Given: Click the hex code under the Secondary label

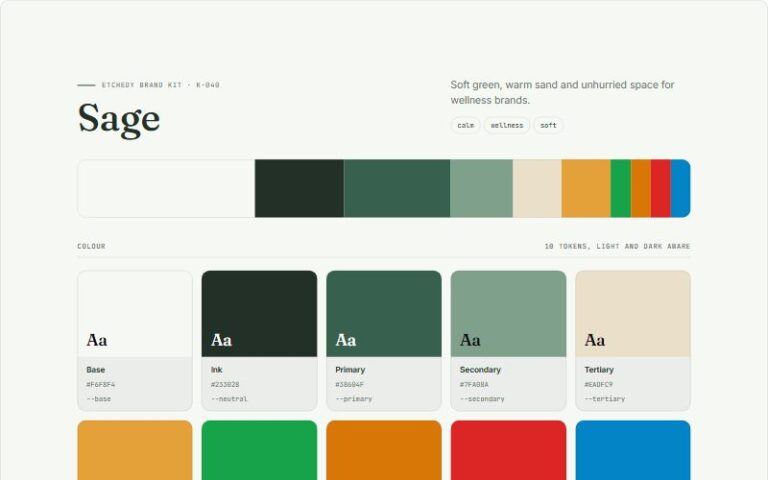Looking at the screenshot, I should [x=474, y=384].
